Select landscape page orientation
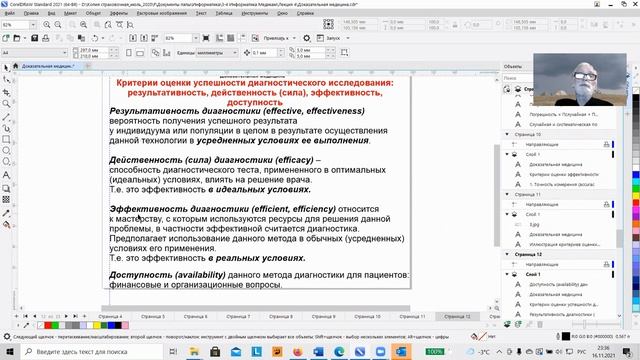Viewport: 640px width, 360px height. click(x=140, y=53)
